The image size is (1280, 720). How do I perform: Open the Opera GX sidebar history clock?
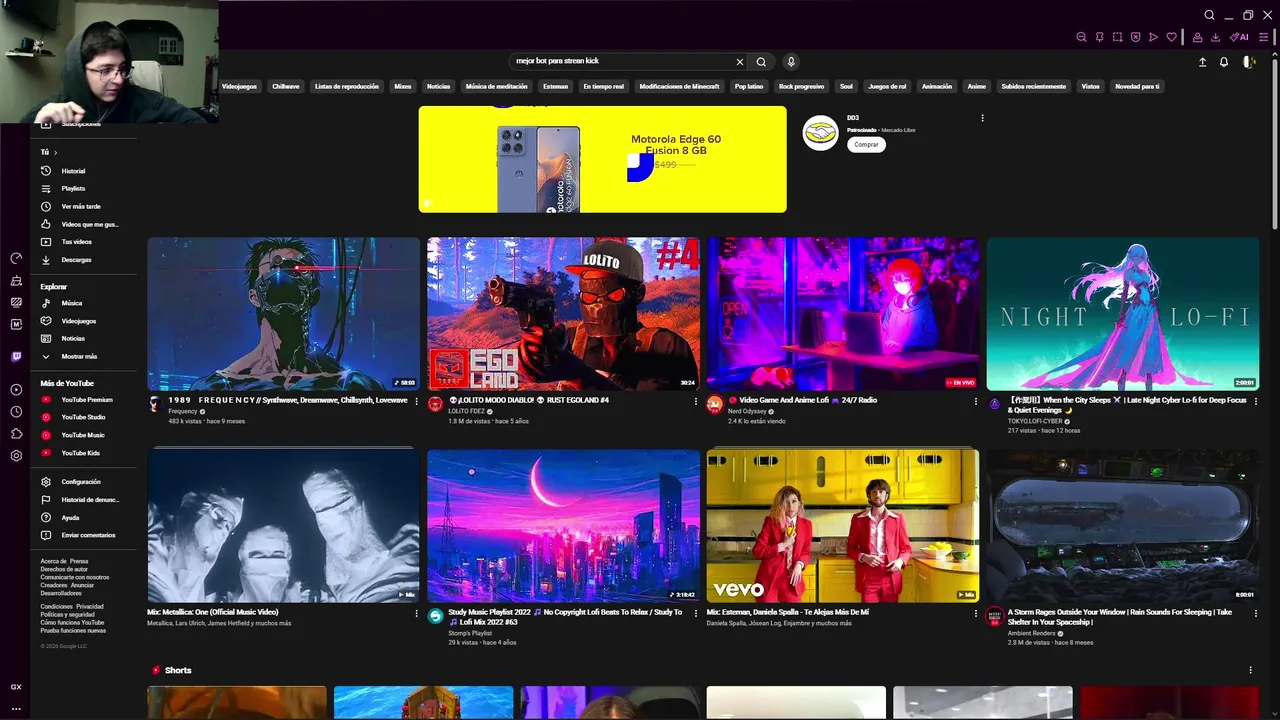[x=16, y=412]
